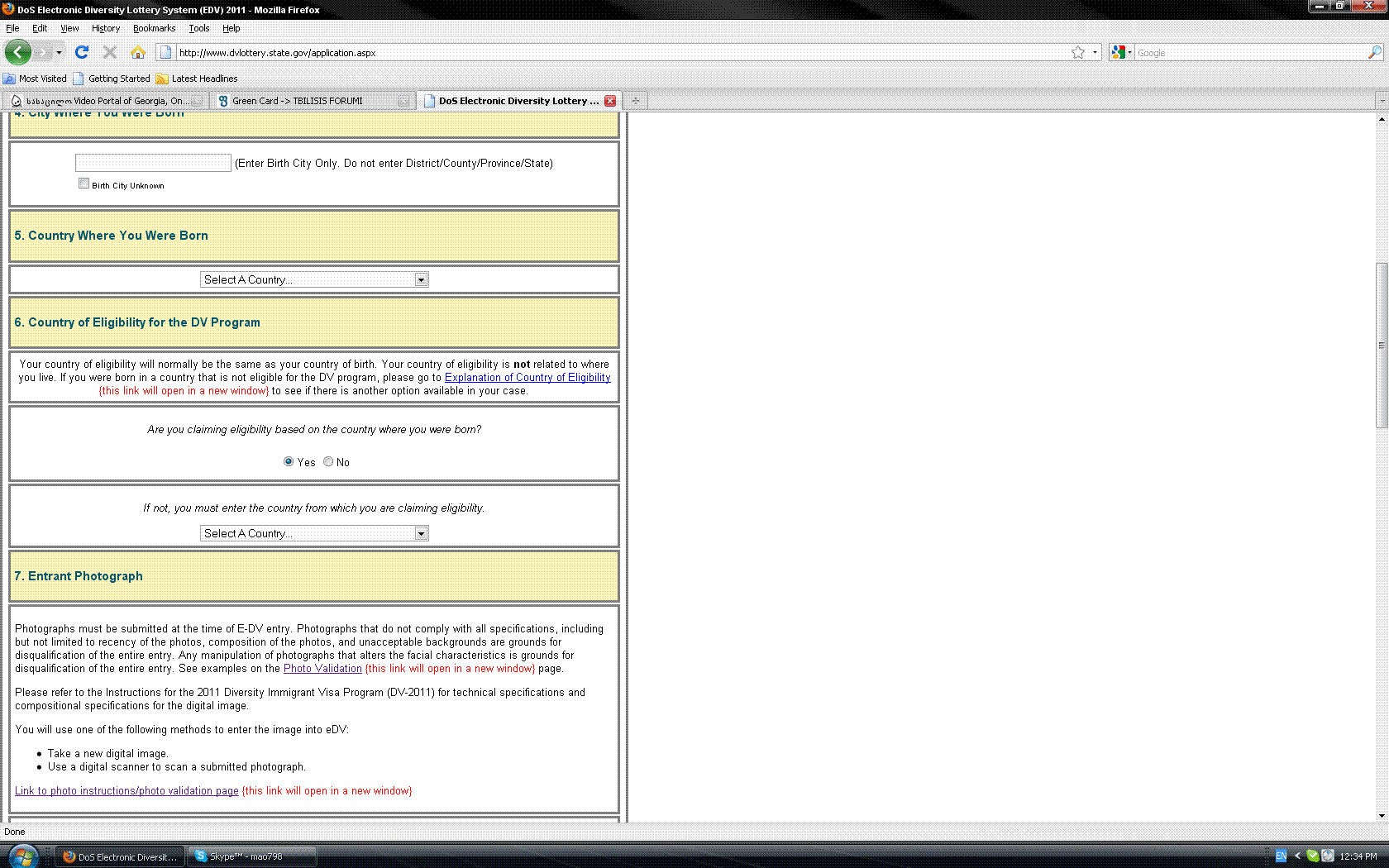The image size is (1389, 868).
Task: Go to the Home page icon
Action: (x=138, y=52)
